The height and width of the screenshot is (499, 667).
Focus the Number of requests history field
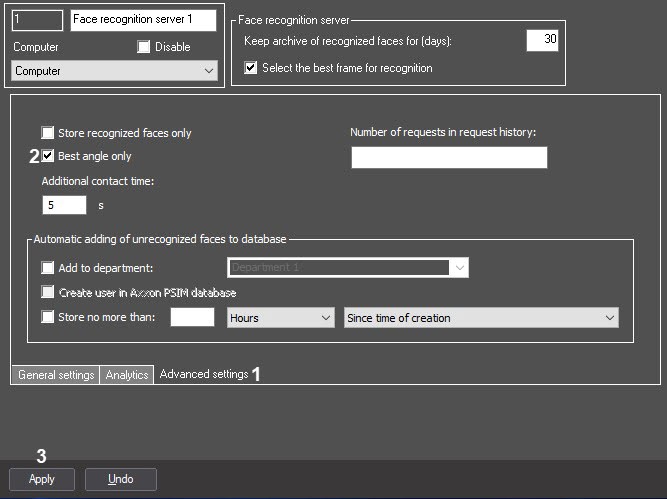click(x=449, y=157)
